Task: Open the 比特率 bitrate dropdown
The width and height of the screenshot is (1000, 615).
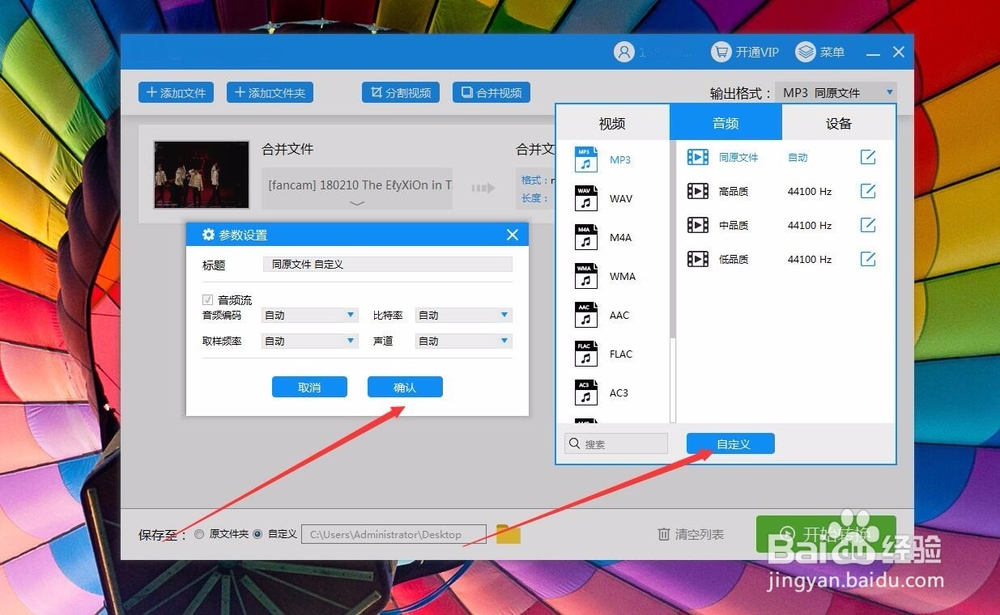Action: pyautogui.click(x=463, y=315)
